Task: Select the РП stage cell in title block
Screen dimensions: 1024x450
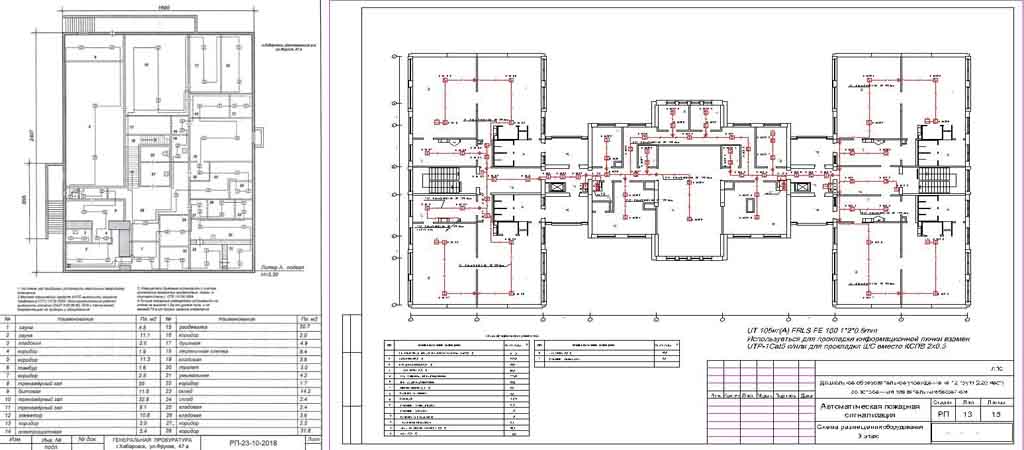Action: pyautogui.click(x=944, y=414)
